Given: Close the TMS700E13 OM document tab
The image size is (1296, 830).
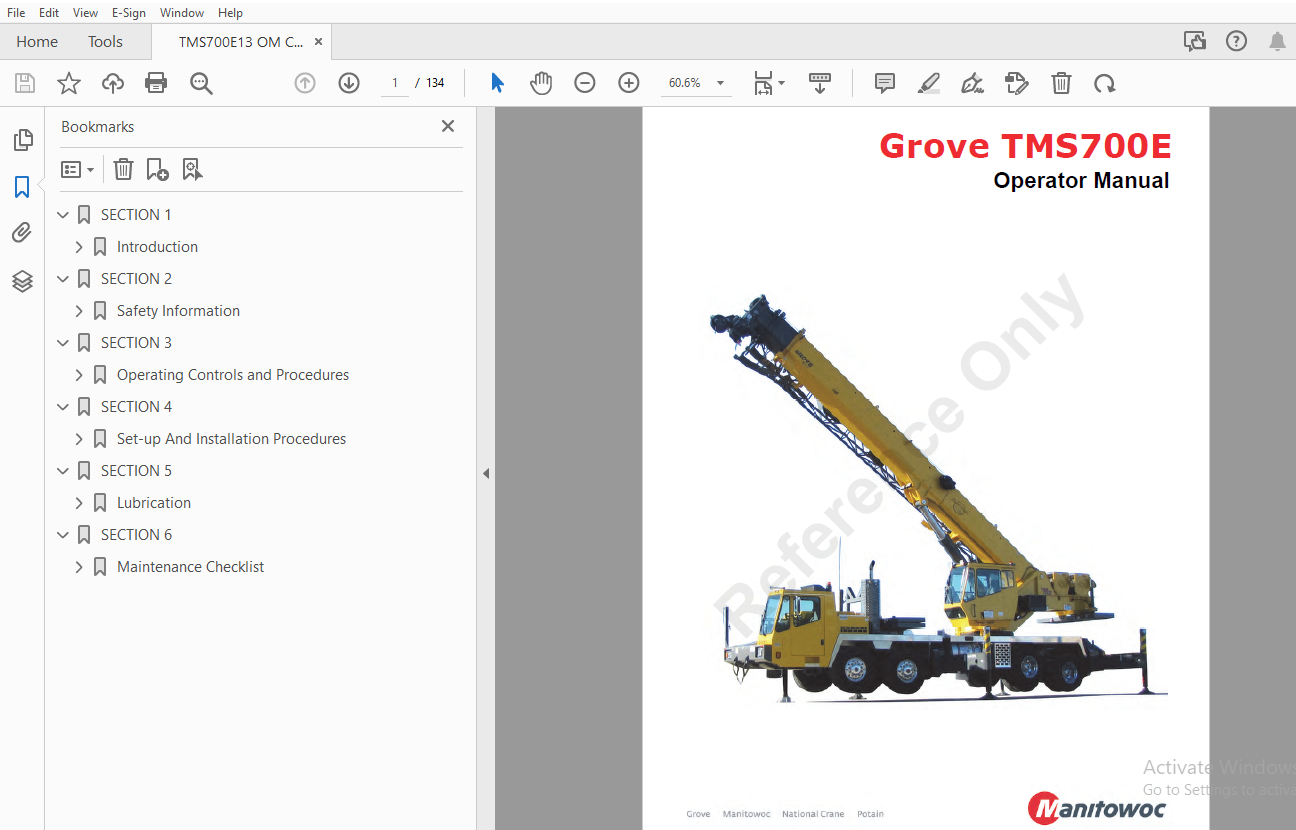Looking at the screenshot, I should [318, 42].
